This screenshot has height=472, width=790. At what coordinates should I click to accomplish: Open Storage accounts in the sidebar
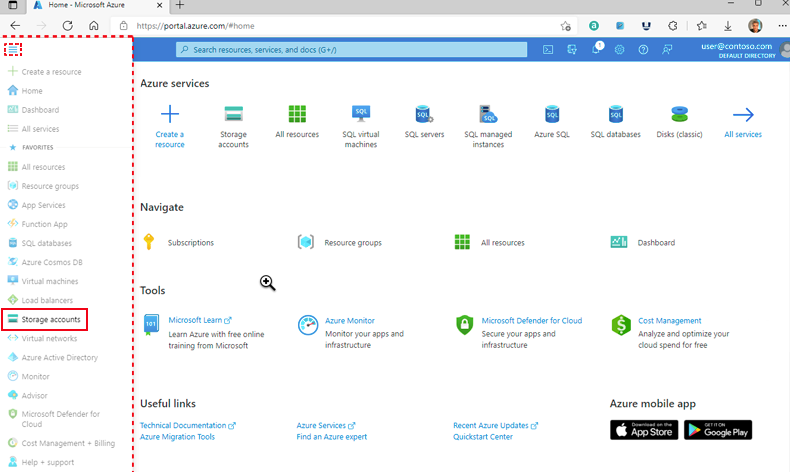pyautogui.click(x=44, y=319)
